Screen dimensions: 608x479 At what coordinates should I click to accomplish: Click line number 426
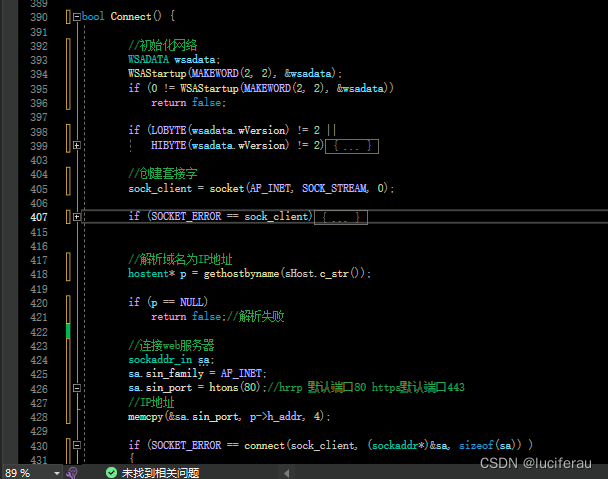39,389
